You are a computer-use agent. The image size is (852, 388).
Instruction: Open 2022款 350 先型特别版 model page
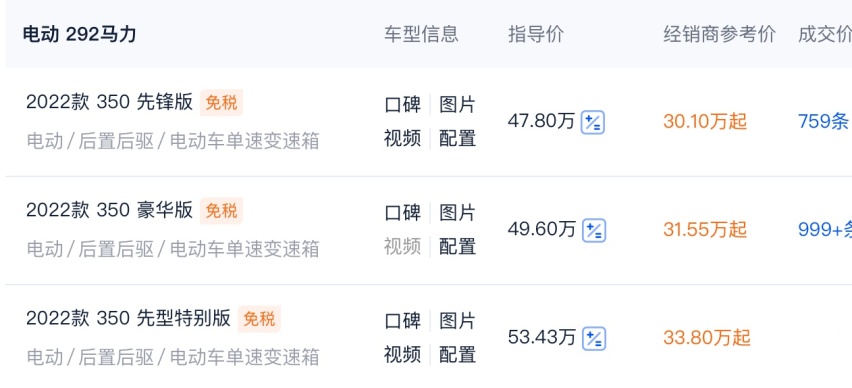tap(129, 318)
